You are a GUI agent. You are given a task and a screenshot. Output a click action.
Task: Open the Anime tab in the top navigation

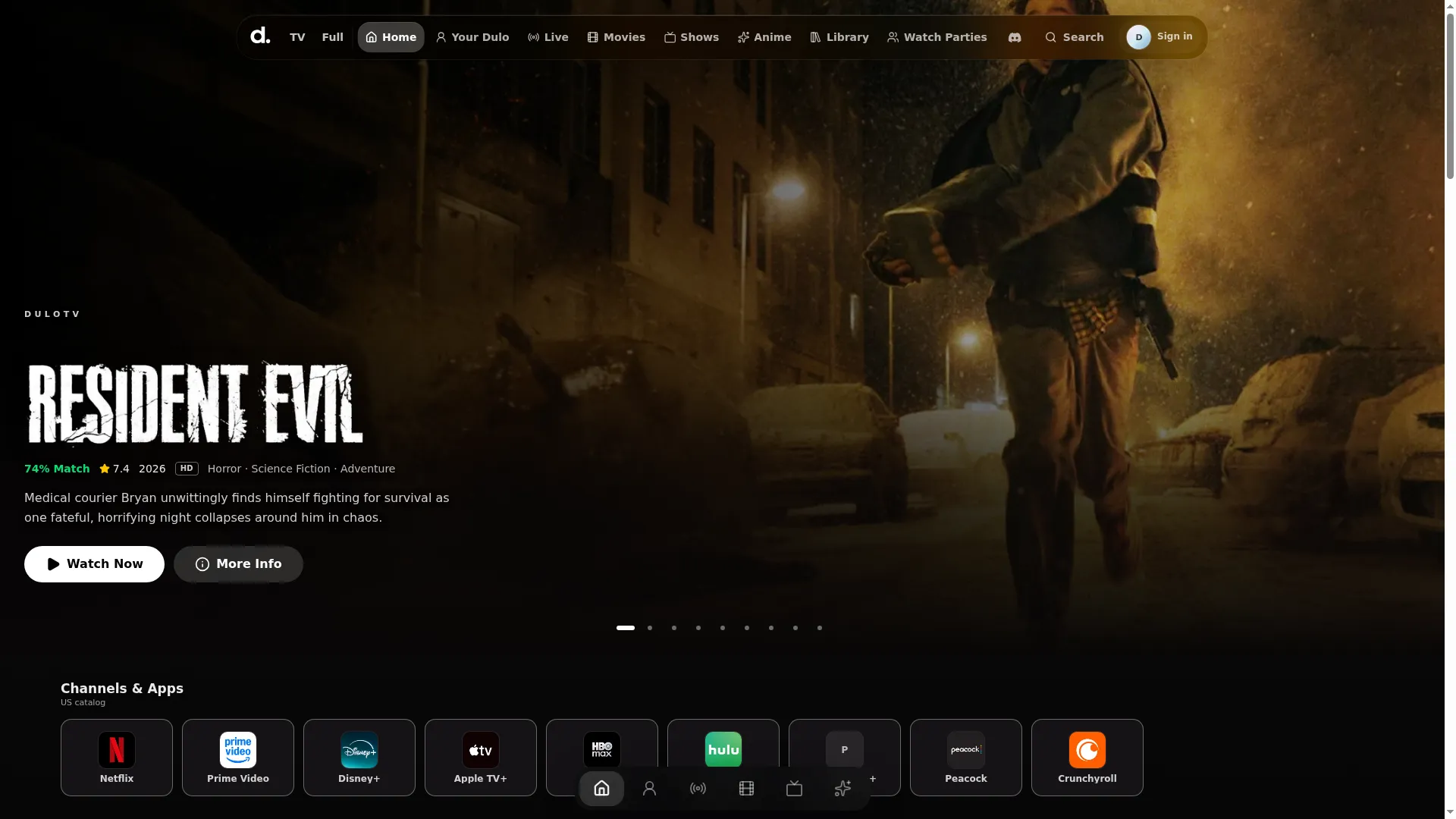point(764,37)
